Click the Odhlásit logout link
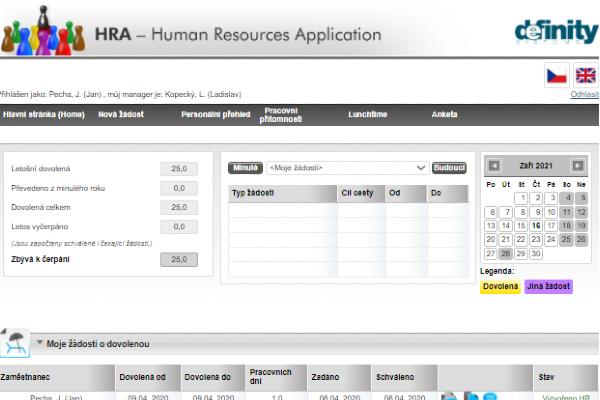The height and width of the screenshot is (400, 600). (584, 94)
